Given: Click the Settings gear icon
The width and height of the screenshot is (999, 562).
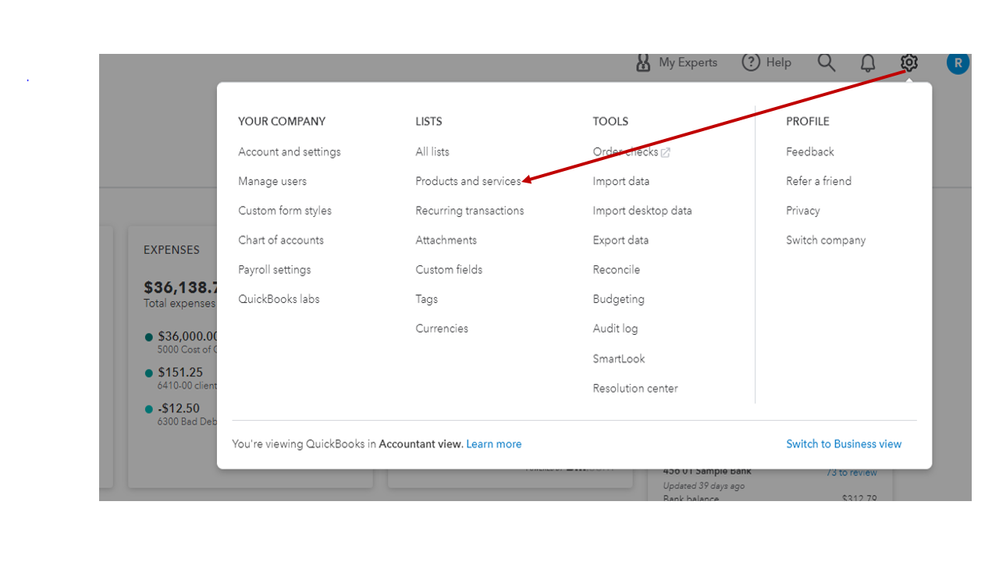Looking at the screenshot, I should (908, 63).
